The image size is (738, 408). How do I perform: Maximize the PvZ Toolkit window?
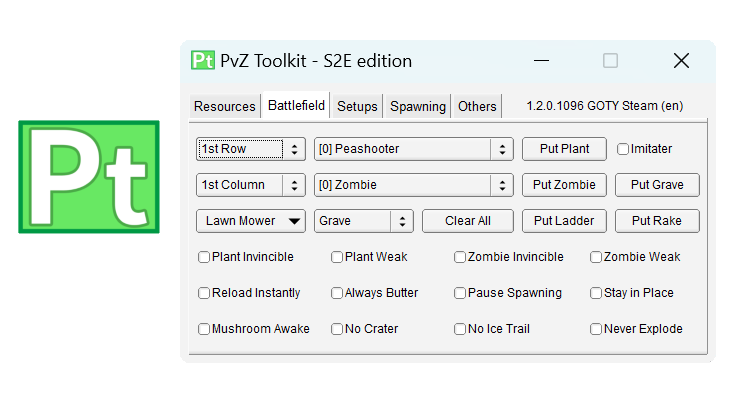tap(610, 60)
